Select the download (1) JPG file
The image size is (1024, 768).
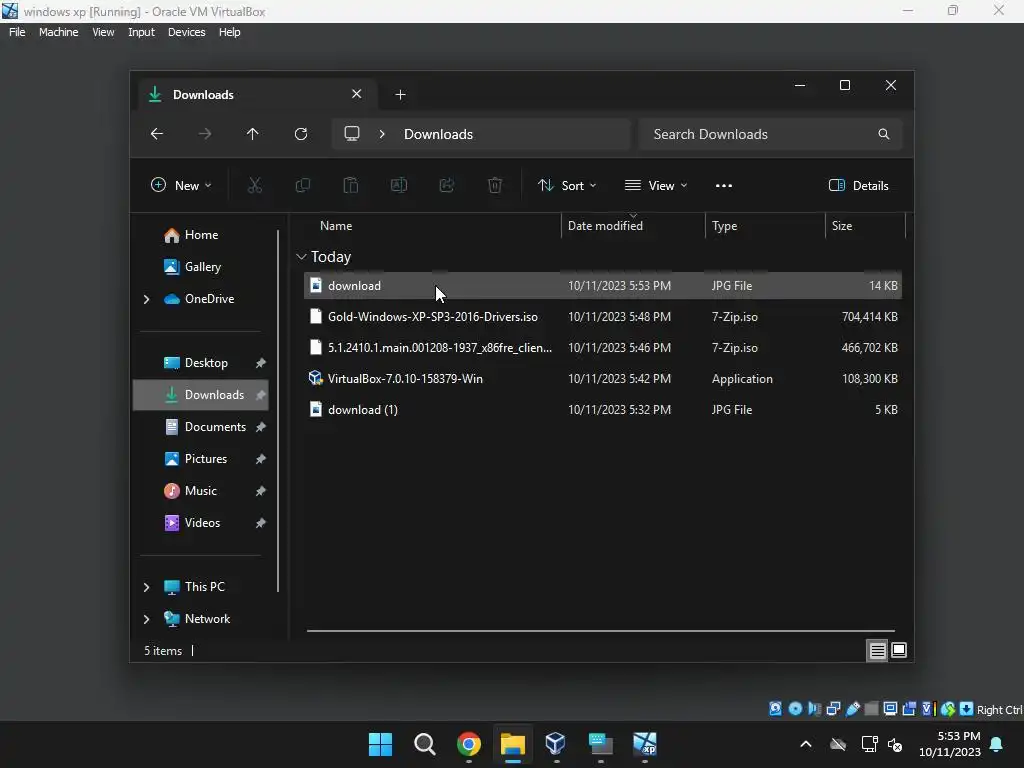click(x=603, y=409)
